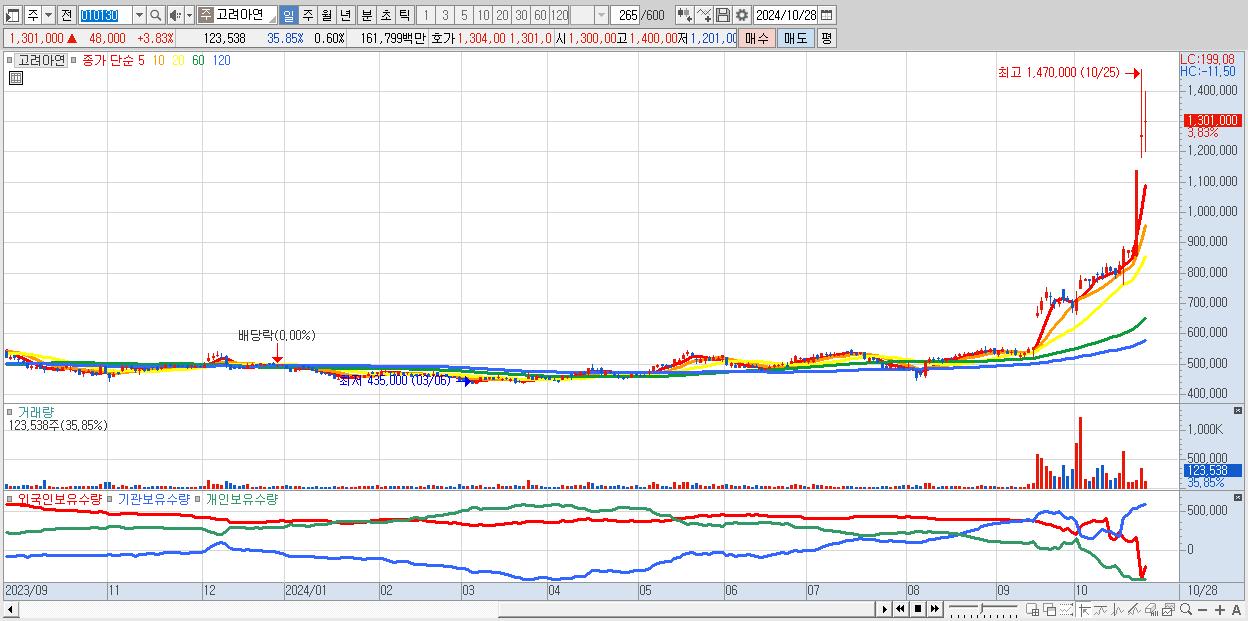The height and width of the screenshot is (621, 1248).
Task: Click the play button in bottom toolbar
Action: coord(885,609)
